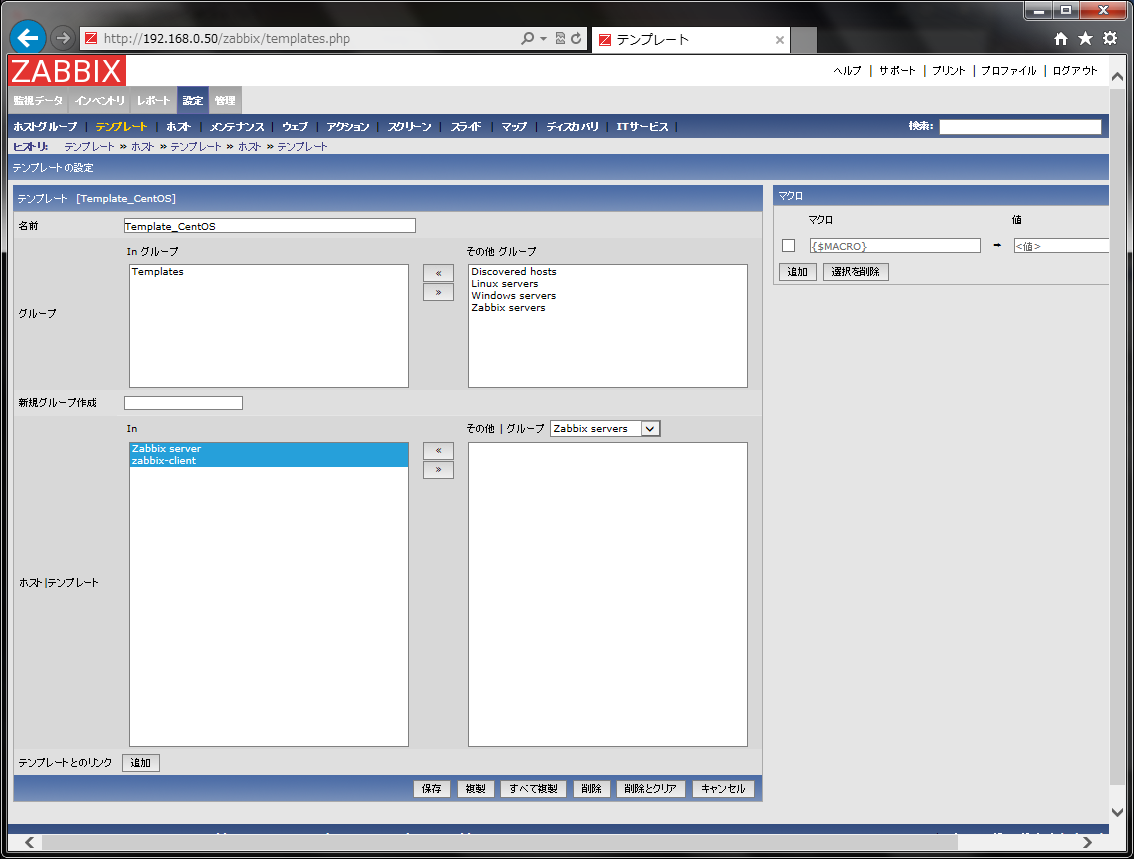Move hosts right with » button in hosts section
Screen dimensions: 1134x859
click(438, 469)
